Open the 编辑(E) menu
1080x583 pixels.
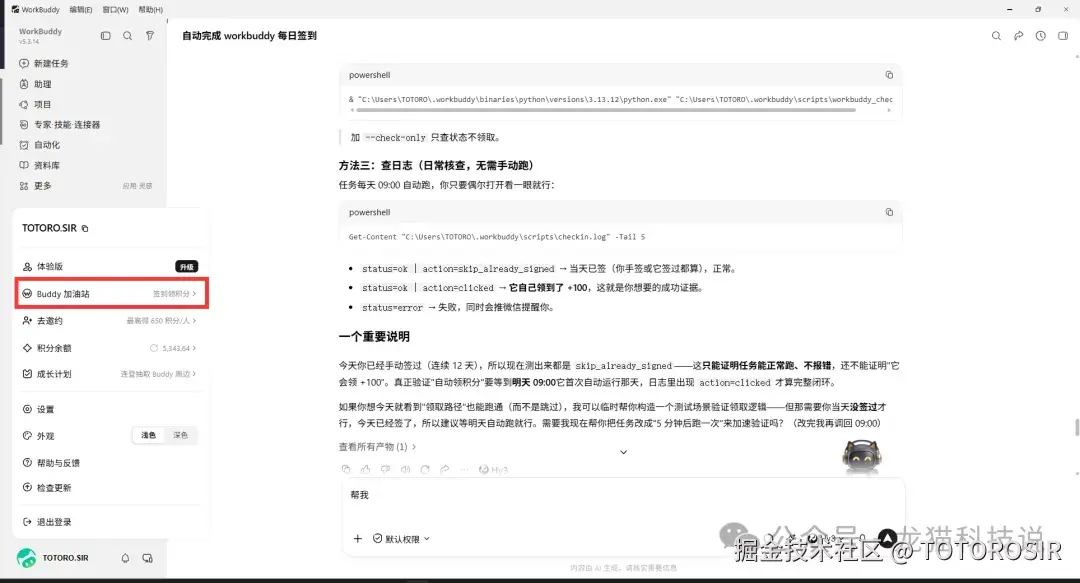tap(81, 10)
